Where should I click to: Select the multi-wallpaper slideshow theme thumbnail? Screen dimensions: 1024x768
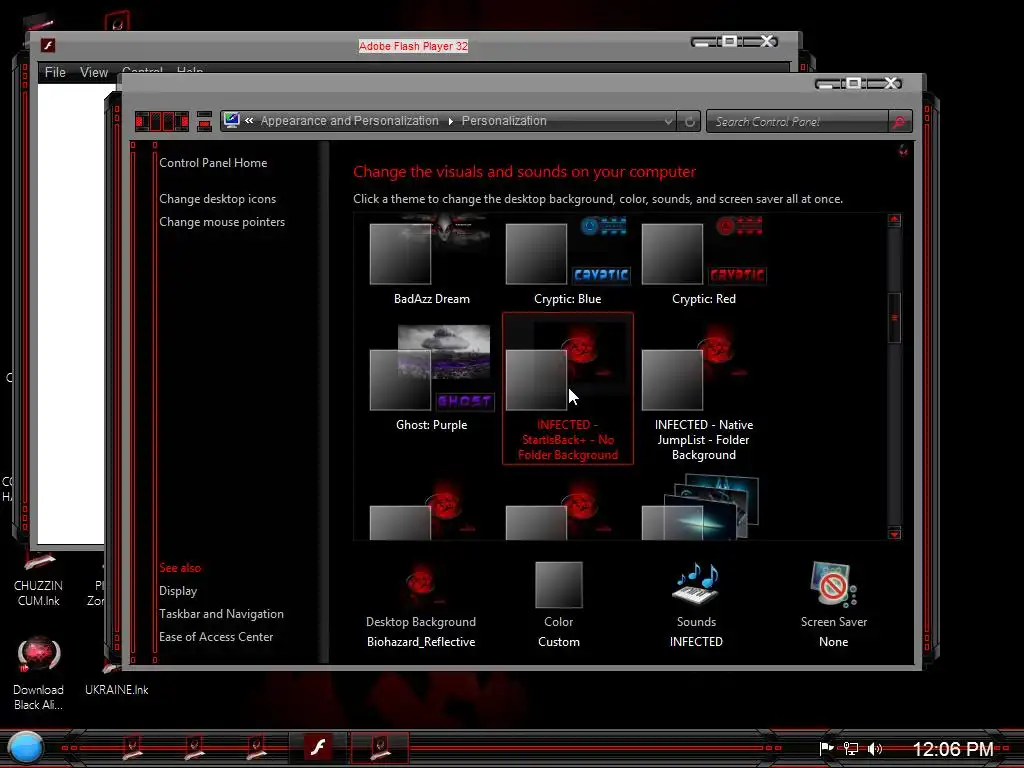700,508
